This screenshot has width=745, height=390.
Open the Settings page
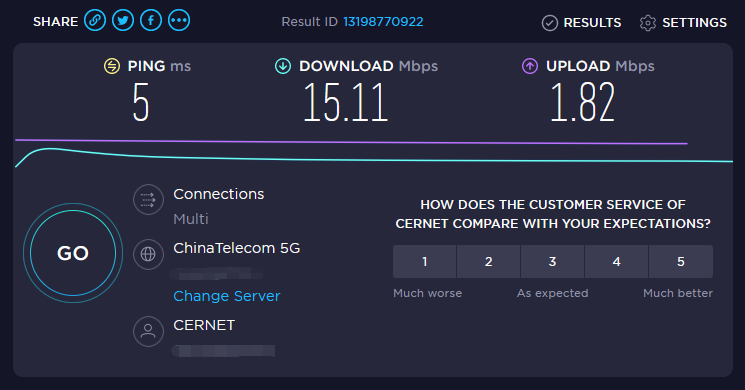(683, 23)
